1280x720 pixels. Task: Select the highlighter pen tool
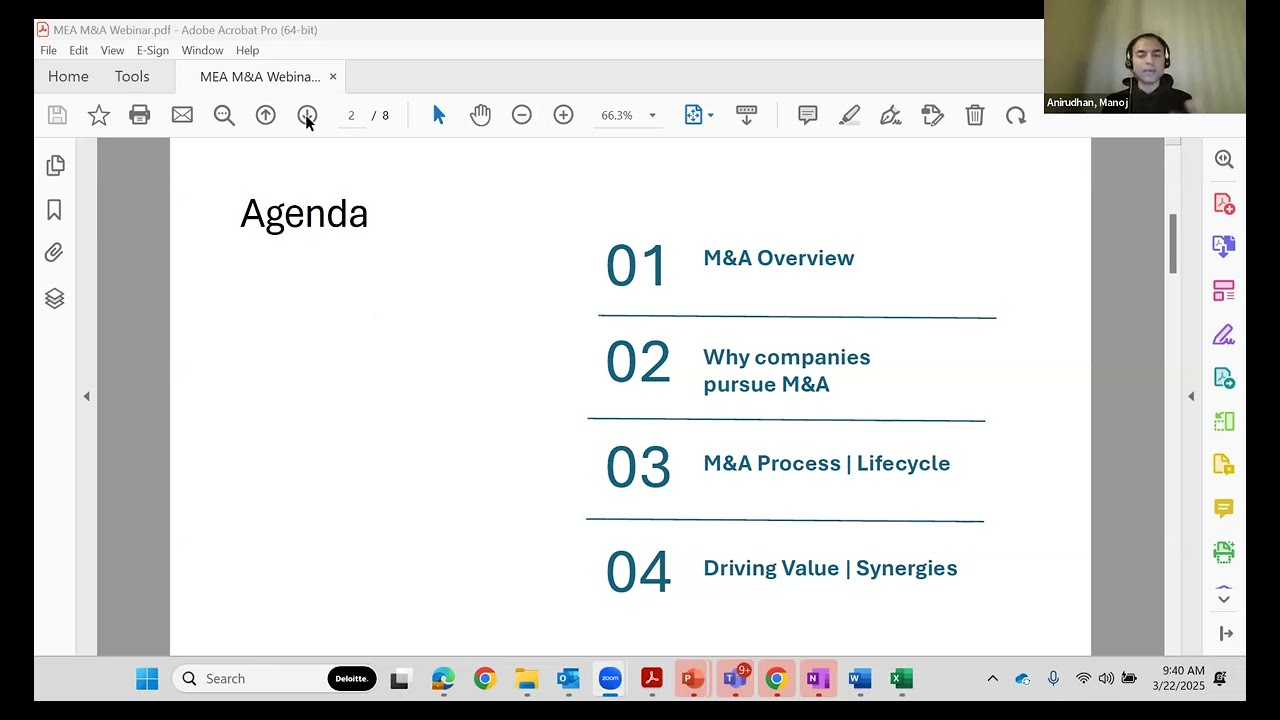(849, 115)
